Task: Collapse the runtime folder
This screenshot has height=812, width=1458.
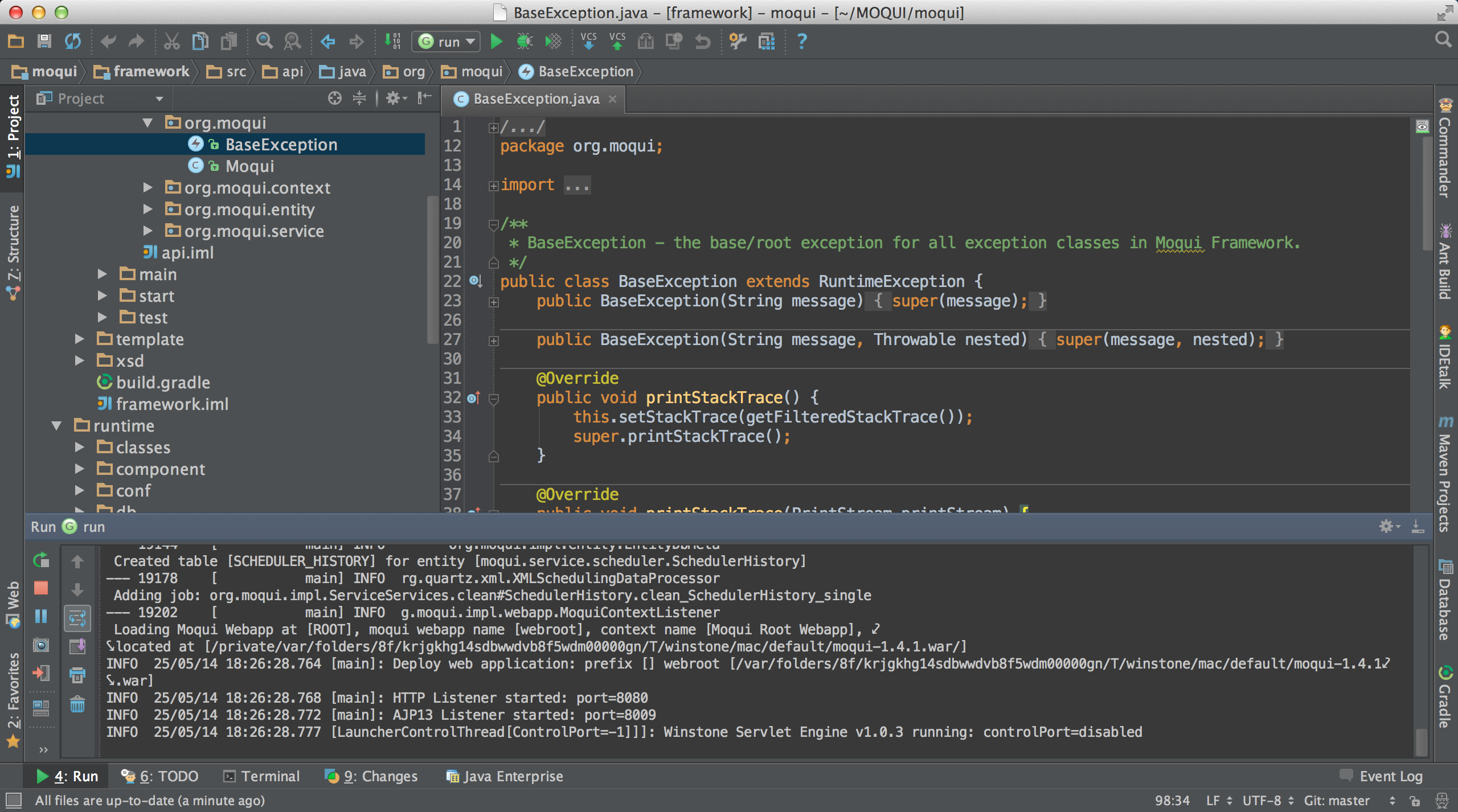Action: click(x=56, y=425)
